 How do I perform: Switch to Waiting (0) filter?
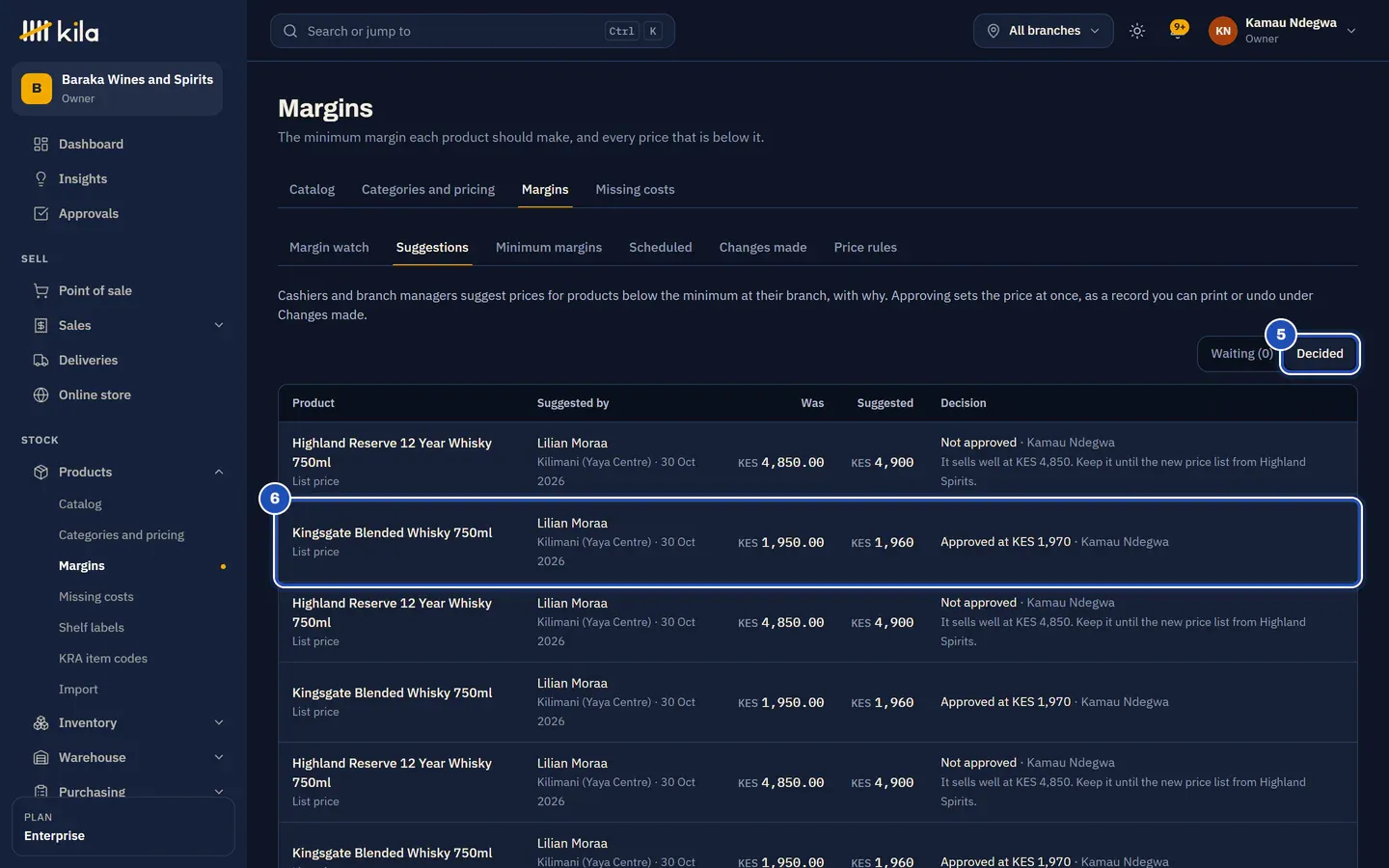tap(1240, 354)
